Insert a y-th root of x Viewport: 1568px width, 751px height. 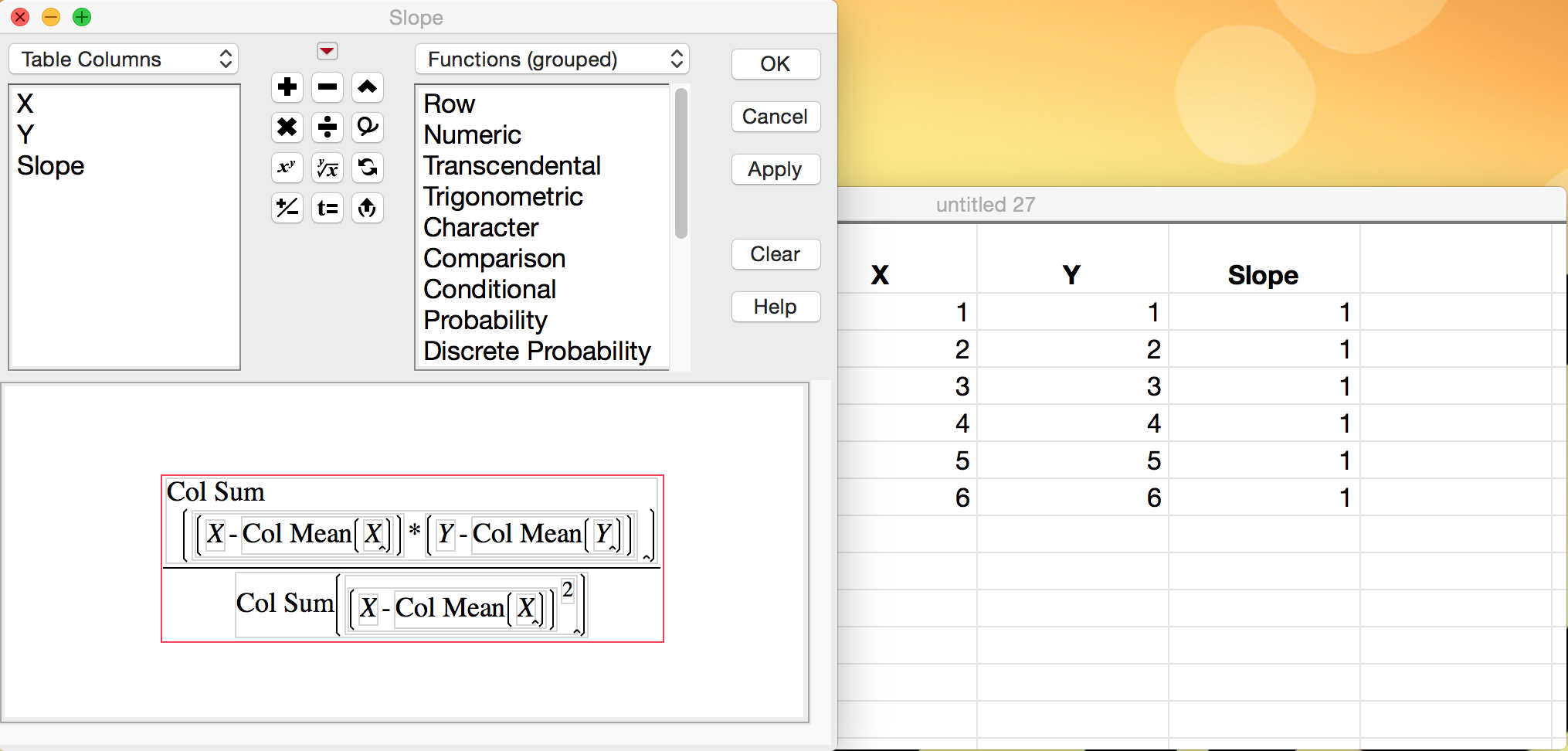pos(328,168)
